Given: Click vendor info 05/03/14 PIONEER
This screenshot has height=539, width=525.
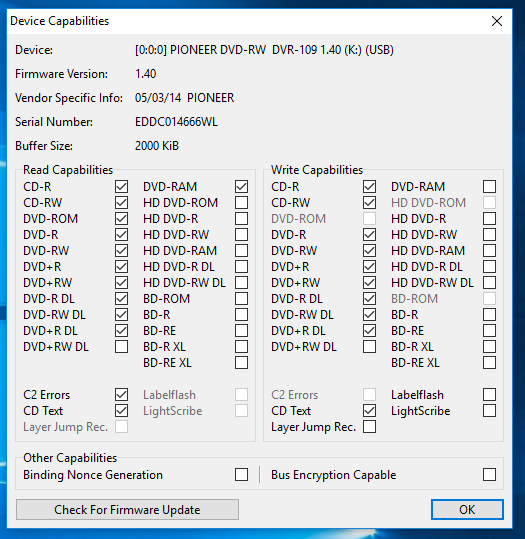Looking at the screenshot, I should coord(184,98).
